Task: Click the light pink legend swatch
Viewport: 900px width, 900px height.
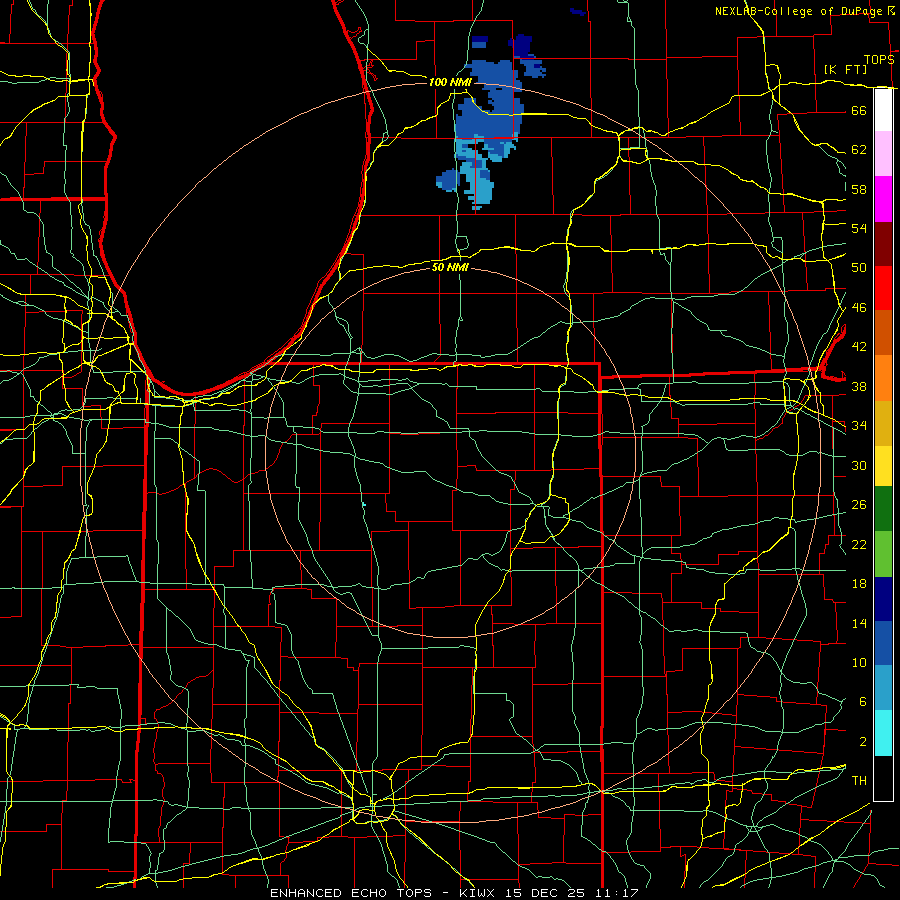Action: pos(883,154)
